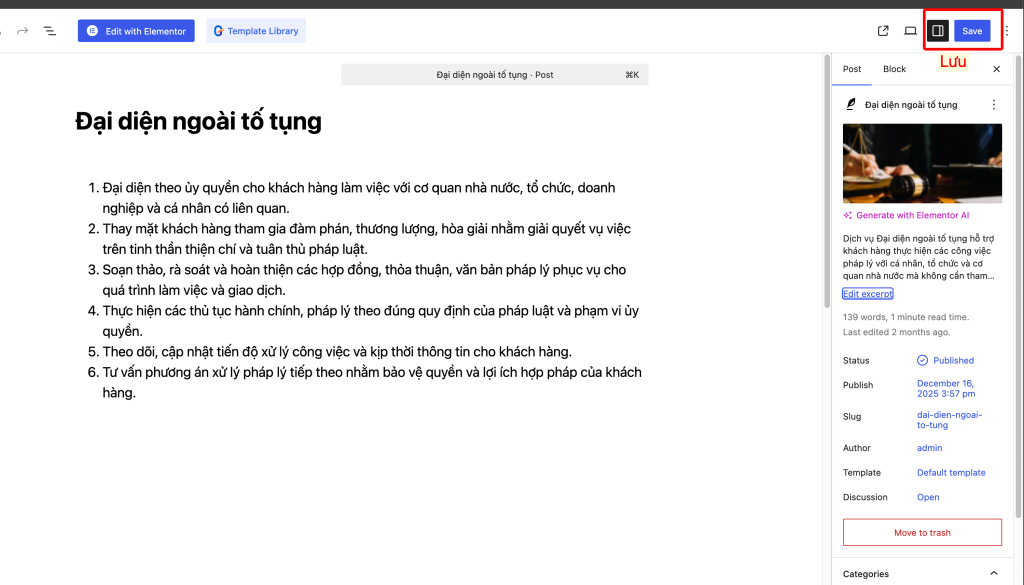This screenshot has height=585, width=1024.
Task: Open post actions three-dot menu in sidebar
Action: point(993,104)
